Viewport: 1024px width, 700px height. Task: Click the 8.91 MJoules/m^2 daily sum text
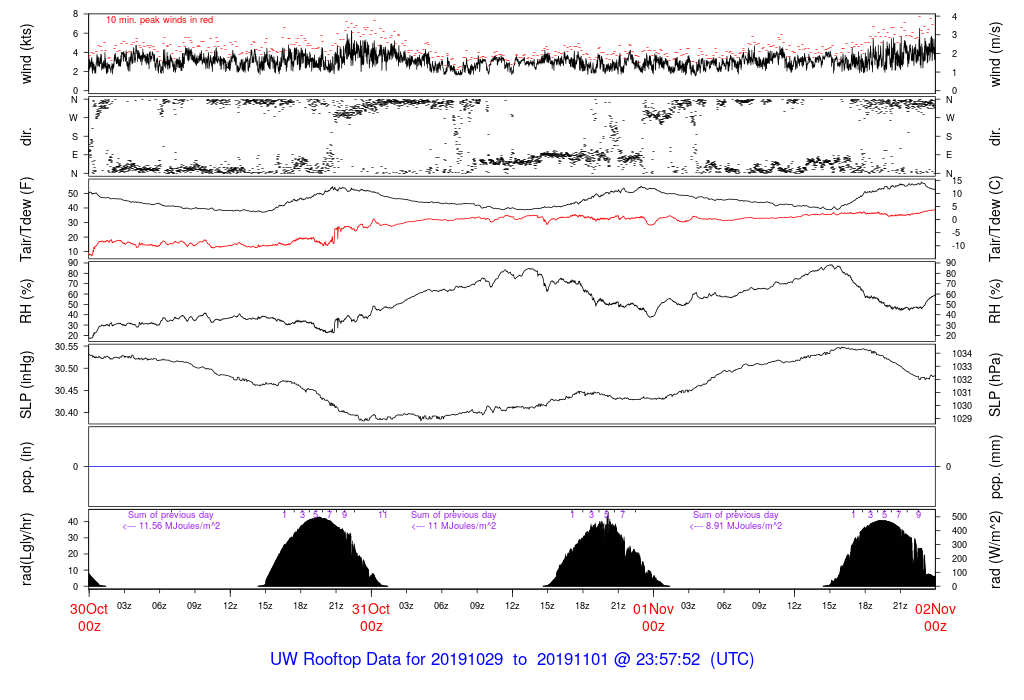click(736, 526)
